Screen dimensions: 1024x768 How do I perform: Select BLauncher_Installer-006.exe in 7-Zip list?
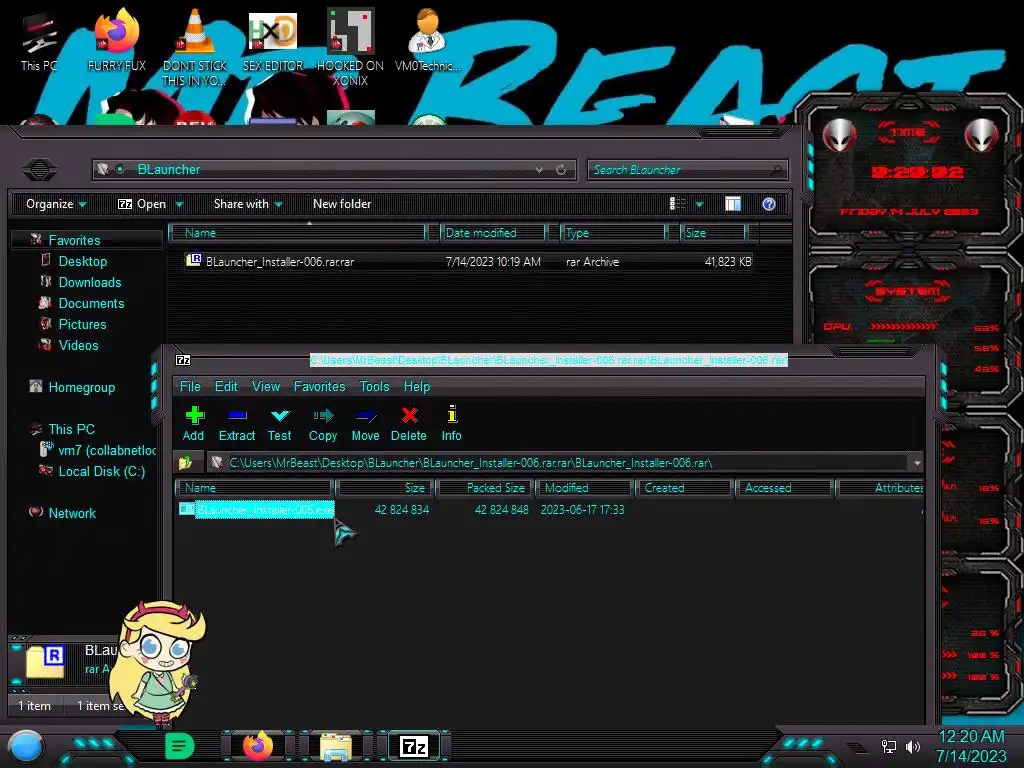(x=265, y=509)
